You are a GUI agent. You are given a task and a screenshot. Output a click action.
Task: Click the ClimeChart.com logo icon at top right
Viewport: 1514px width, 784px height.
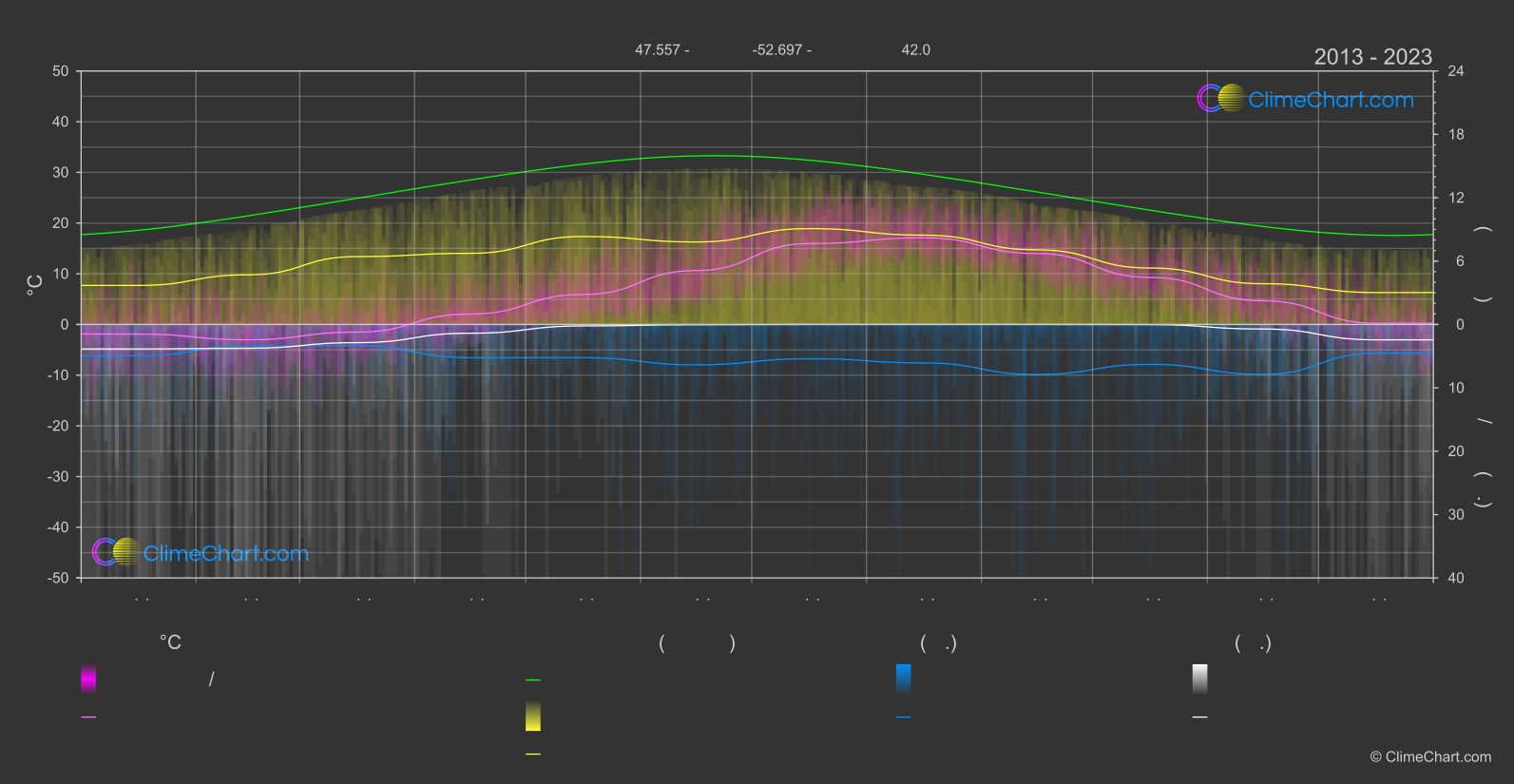point(1220,98)
